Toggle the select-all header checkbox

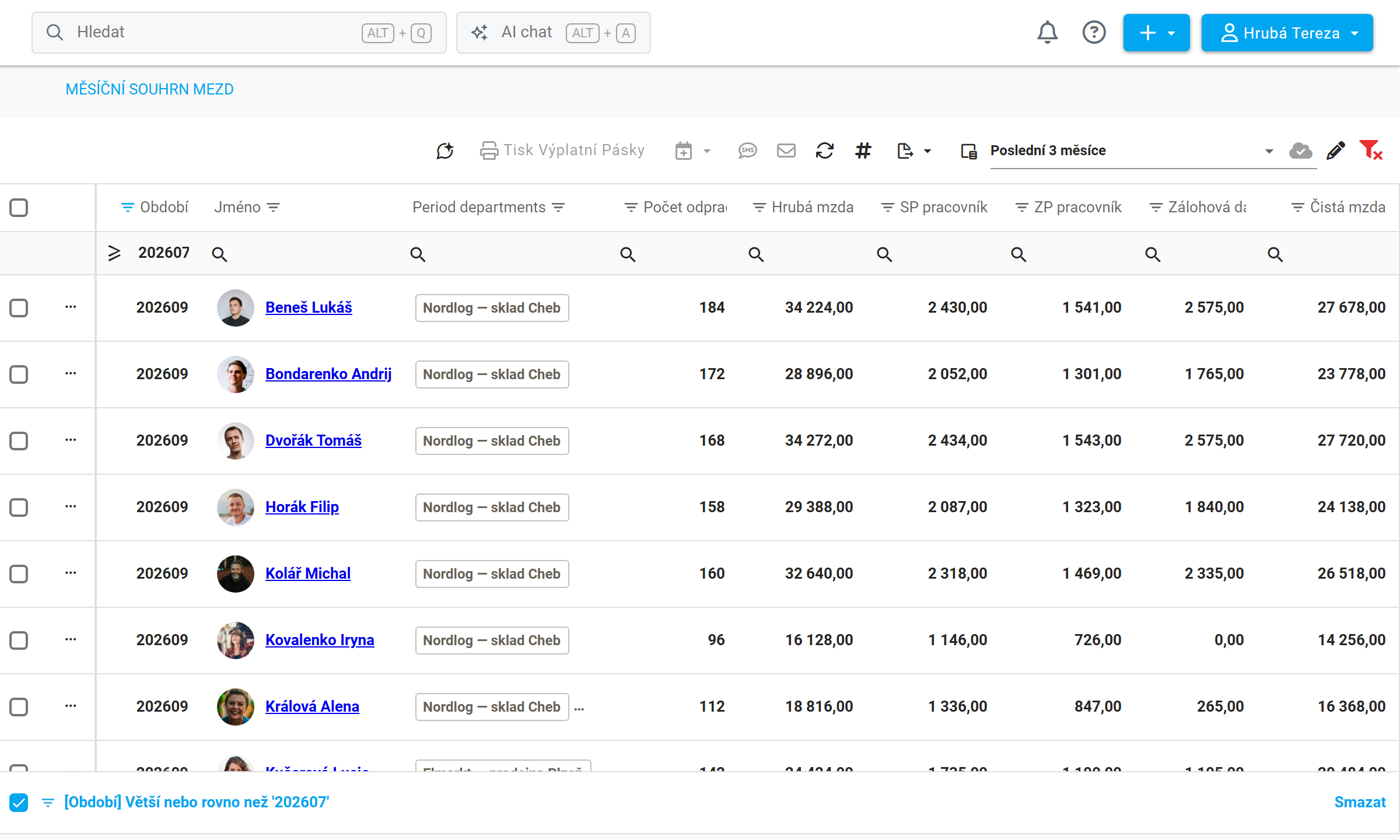19,207
